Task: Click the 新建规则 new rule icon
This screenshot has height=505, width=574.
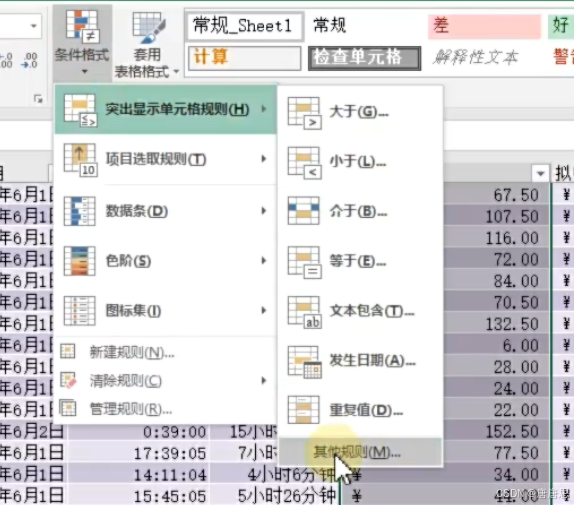Action: [68, 352]
